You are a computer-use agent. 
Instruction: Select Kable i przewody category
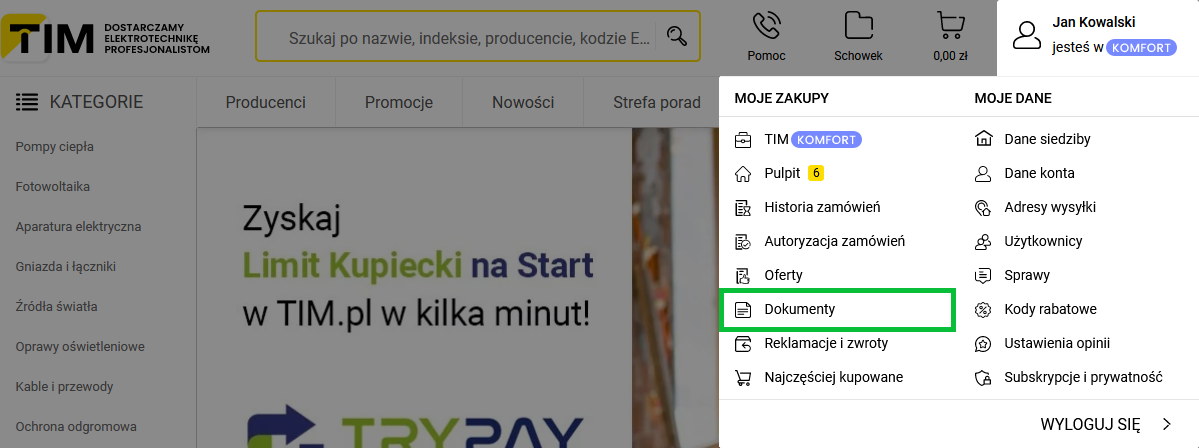pos(64,386)
